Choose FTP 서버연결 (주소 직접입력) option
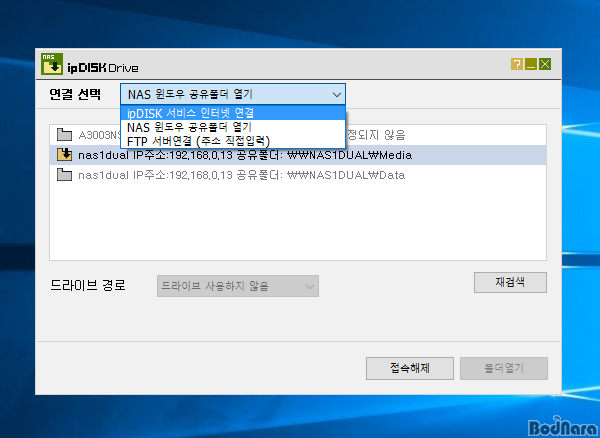600x438 pixels. tap(233, 141)
